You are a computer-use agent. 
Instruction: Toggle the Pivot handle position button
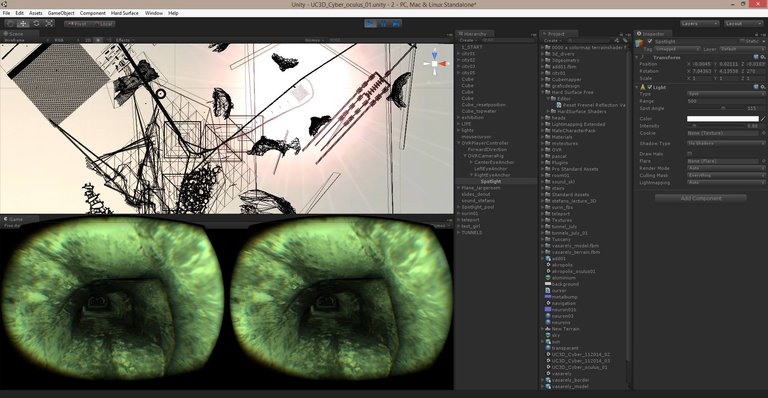pos(77,23)
